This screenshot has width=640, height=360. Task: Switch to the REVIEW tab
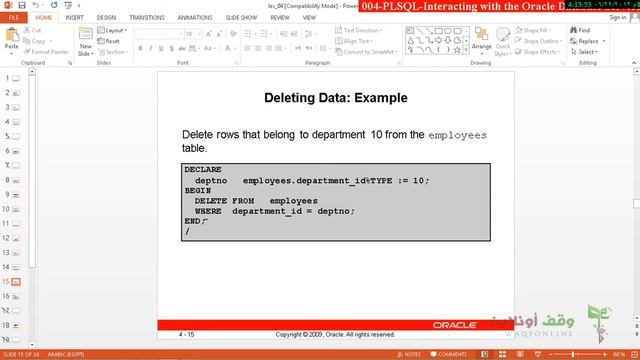click(x=280, y=18)
